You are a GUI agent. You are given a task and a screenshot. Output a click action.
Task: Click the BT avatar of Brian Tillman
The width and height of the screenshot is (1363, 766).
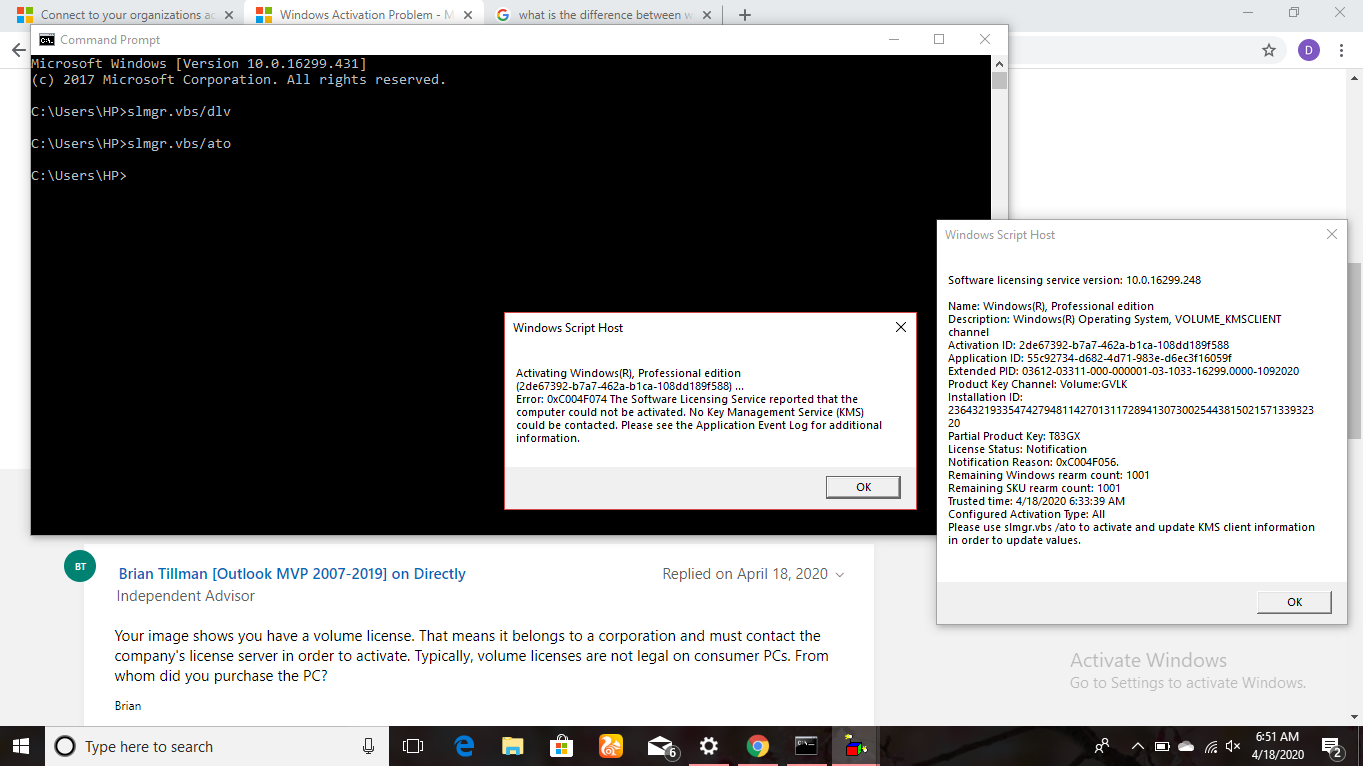coord(80,566)
